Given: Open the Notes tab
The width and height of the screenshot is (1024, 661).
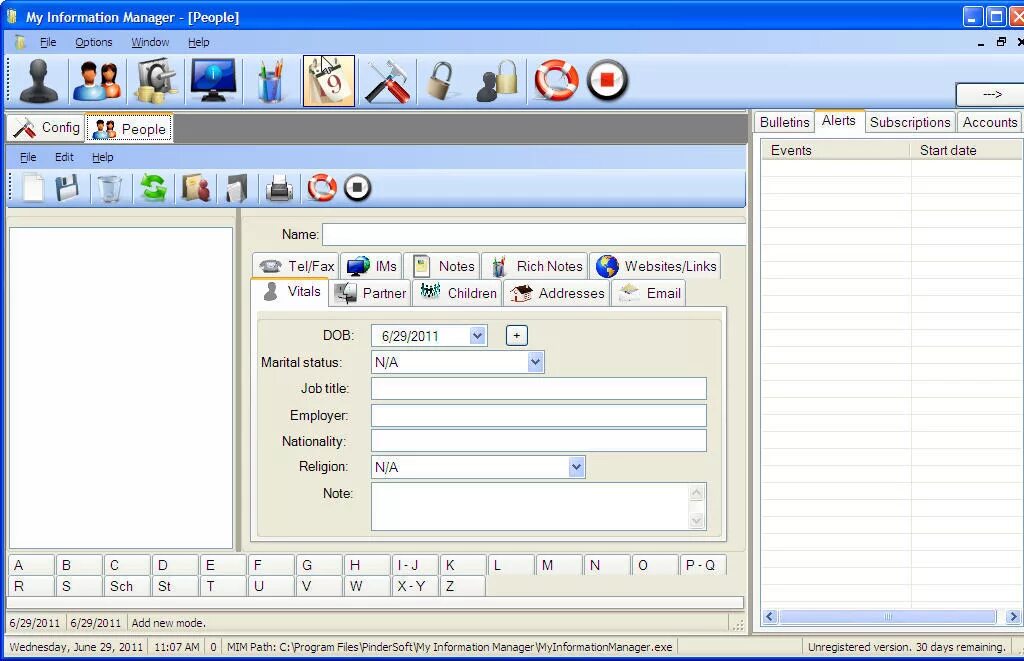Looking at the screenshot, I should pos(443,266).
